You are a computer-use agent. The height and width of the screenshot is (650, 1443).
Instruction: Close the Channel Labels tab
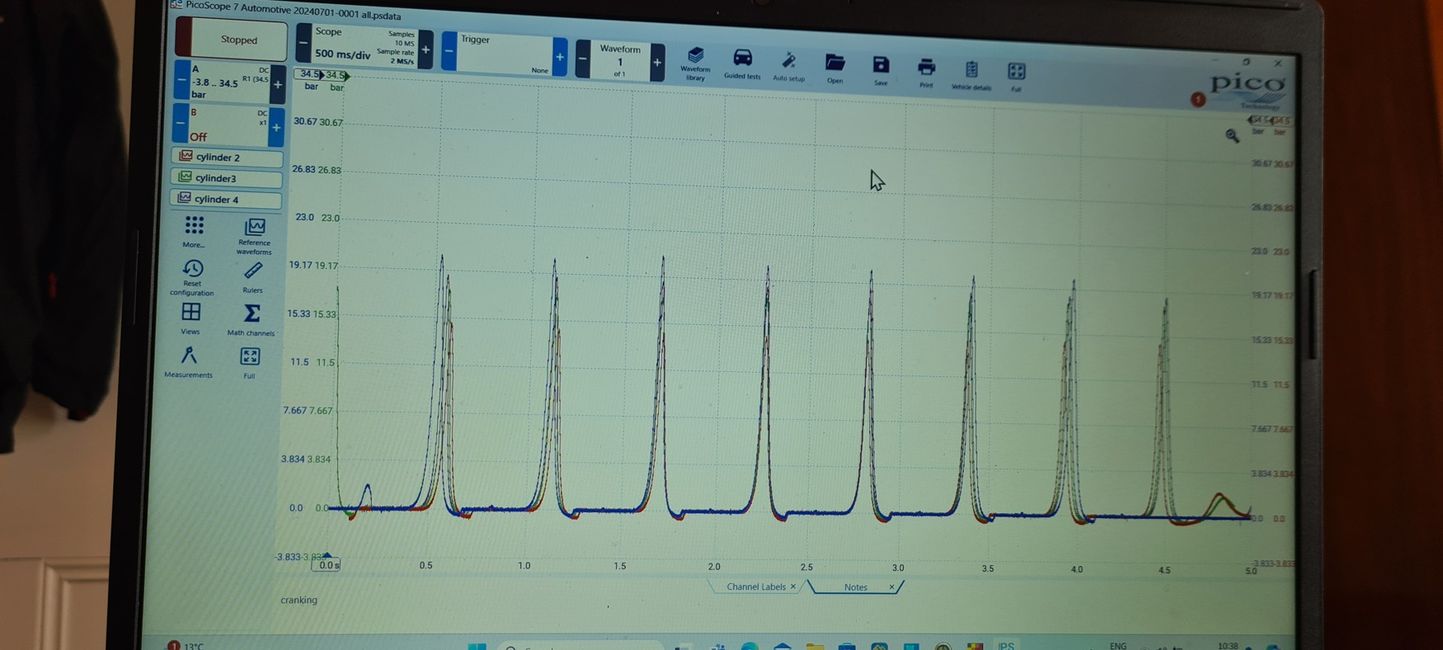pos(793,587)
